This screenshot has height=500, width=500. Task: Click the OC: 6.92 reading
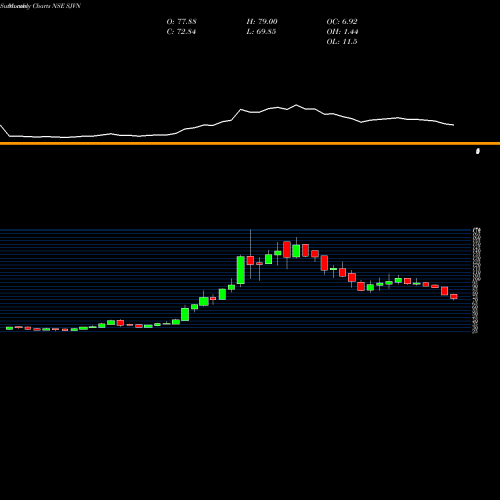tap(342, 22)
